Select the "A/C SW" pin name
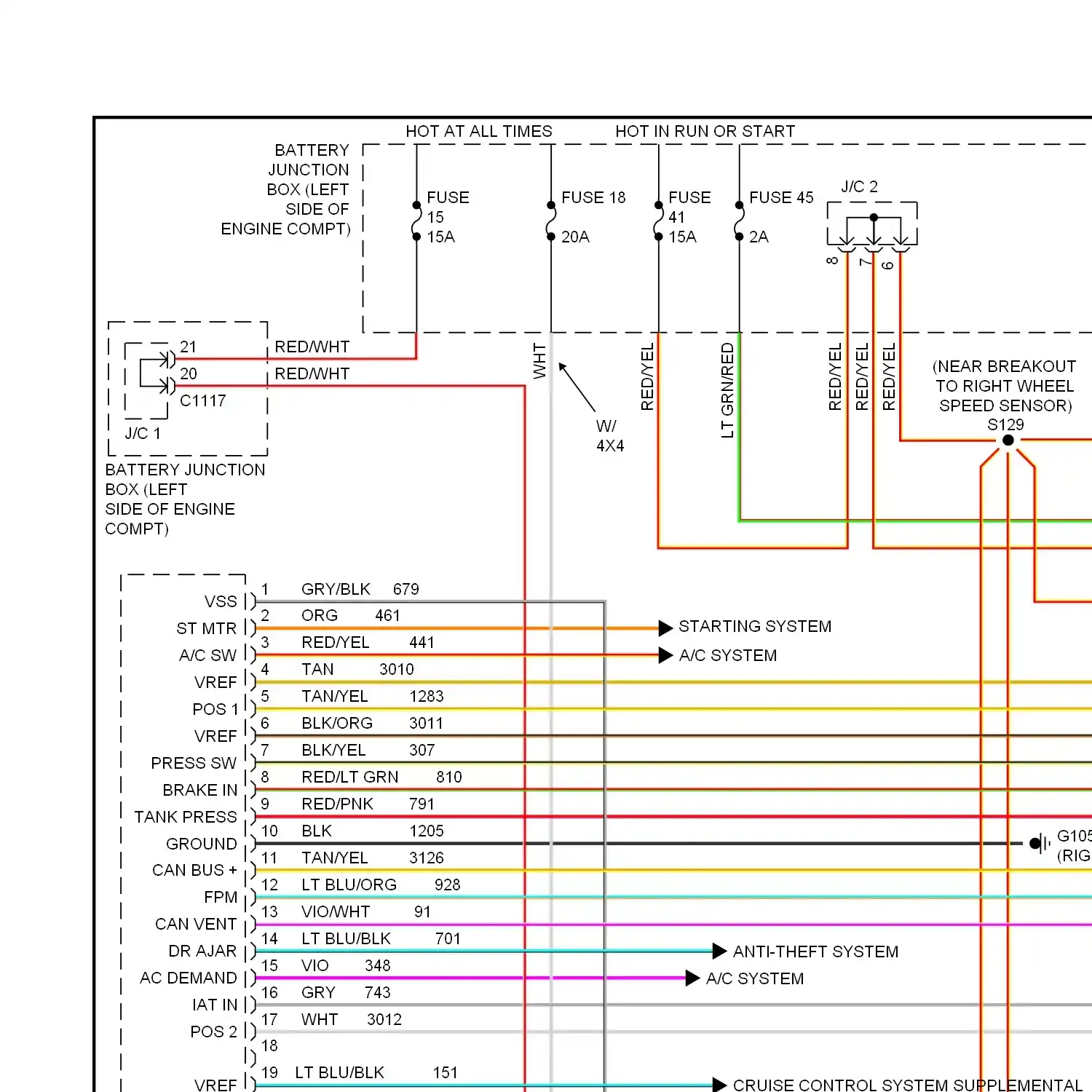The height and width of the screenshot is (1092, 1092). tap(208, 656)
